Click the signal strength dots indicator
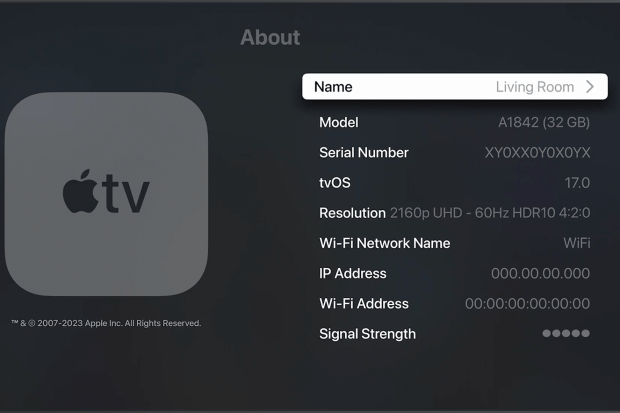 pos(566,333)
